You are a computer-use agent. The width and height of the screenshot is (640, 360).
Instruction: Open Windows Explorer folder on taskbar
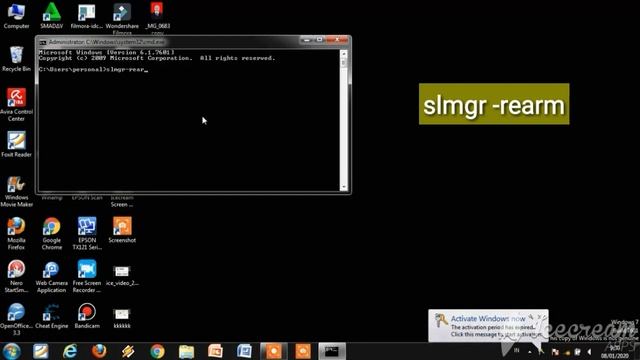pyautogui.click(x=186, y=351)
